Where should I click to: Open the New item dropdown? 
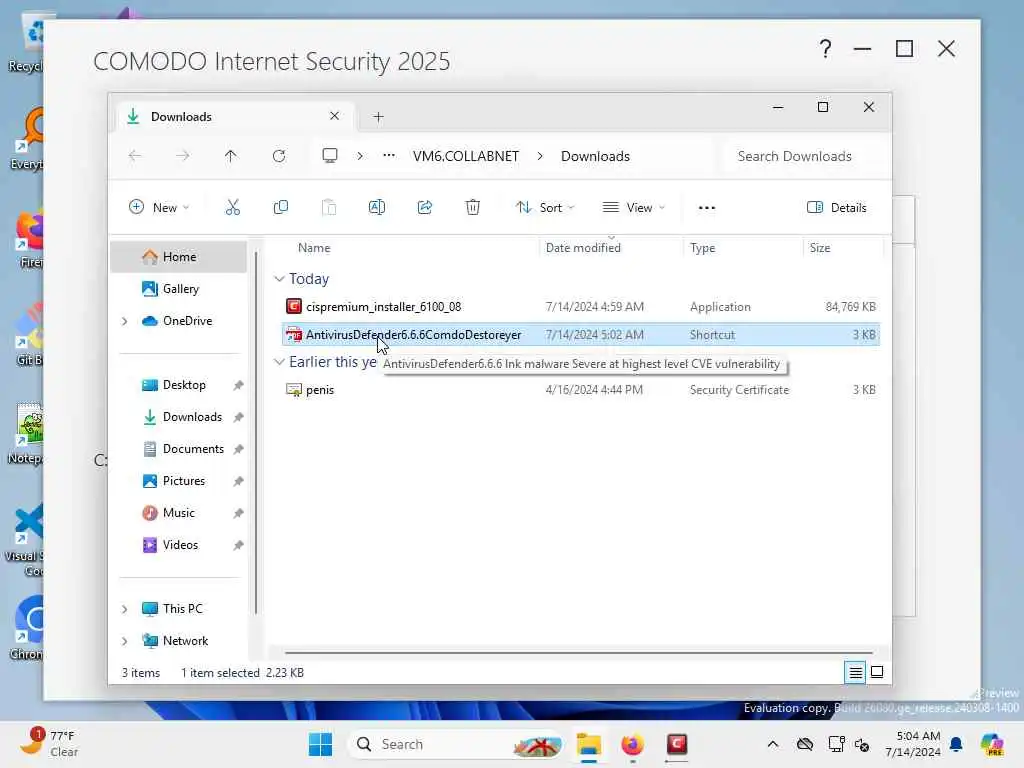point(159,208)
